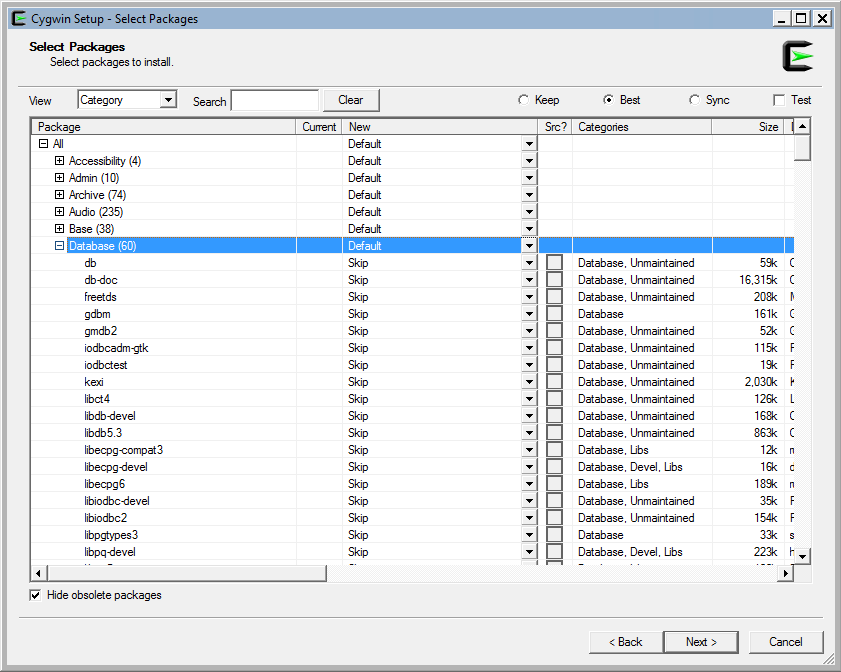The width and height of the screenshot is (841, 672).
Task: Click the vertical scrollbar up arrow
Action: tap(802, 127)
